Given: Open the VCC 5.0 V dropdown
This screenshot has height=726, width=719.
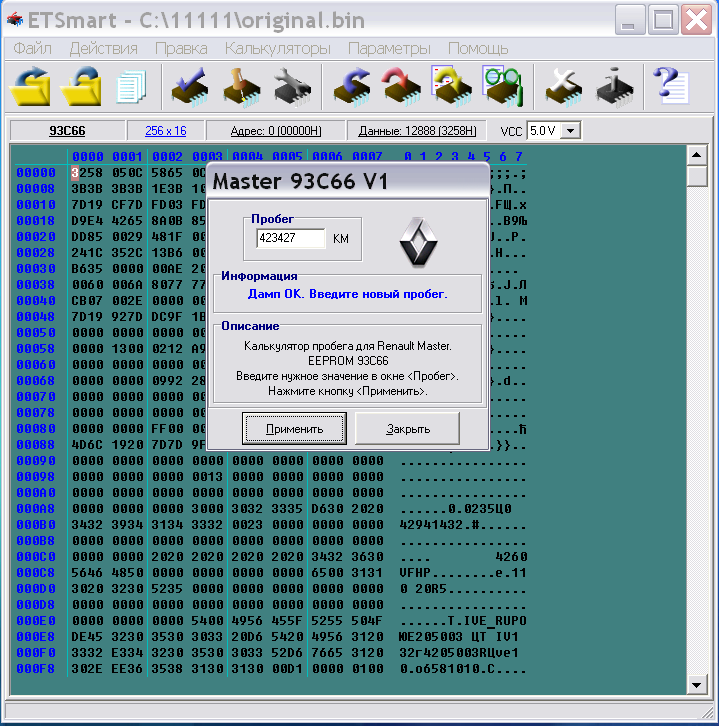Looking at the screenshot, I should (x=571, y=131).
